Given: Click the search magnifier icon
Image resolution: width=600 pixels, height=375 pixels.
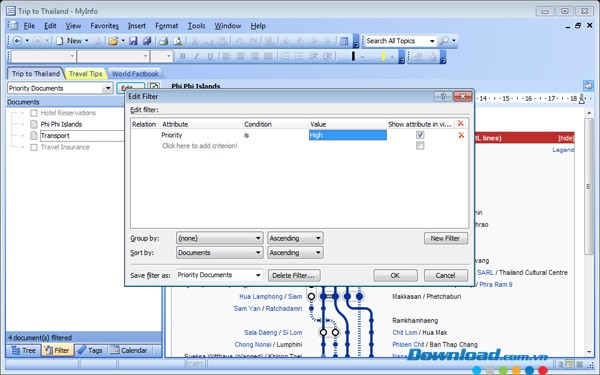Looking at the screenshot, I should click(x=444, y=41).
